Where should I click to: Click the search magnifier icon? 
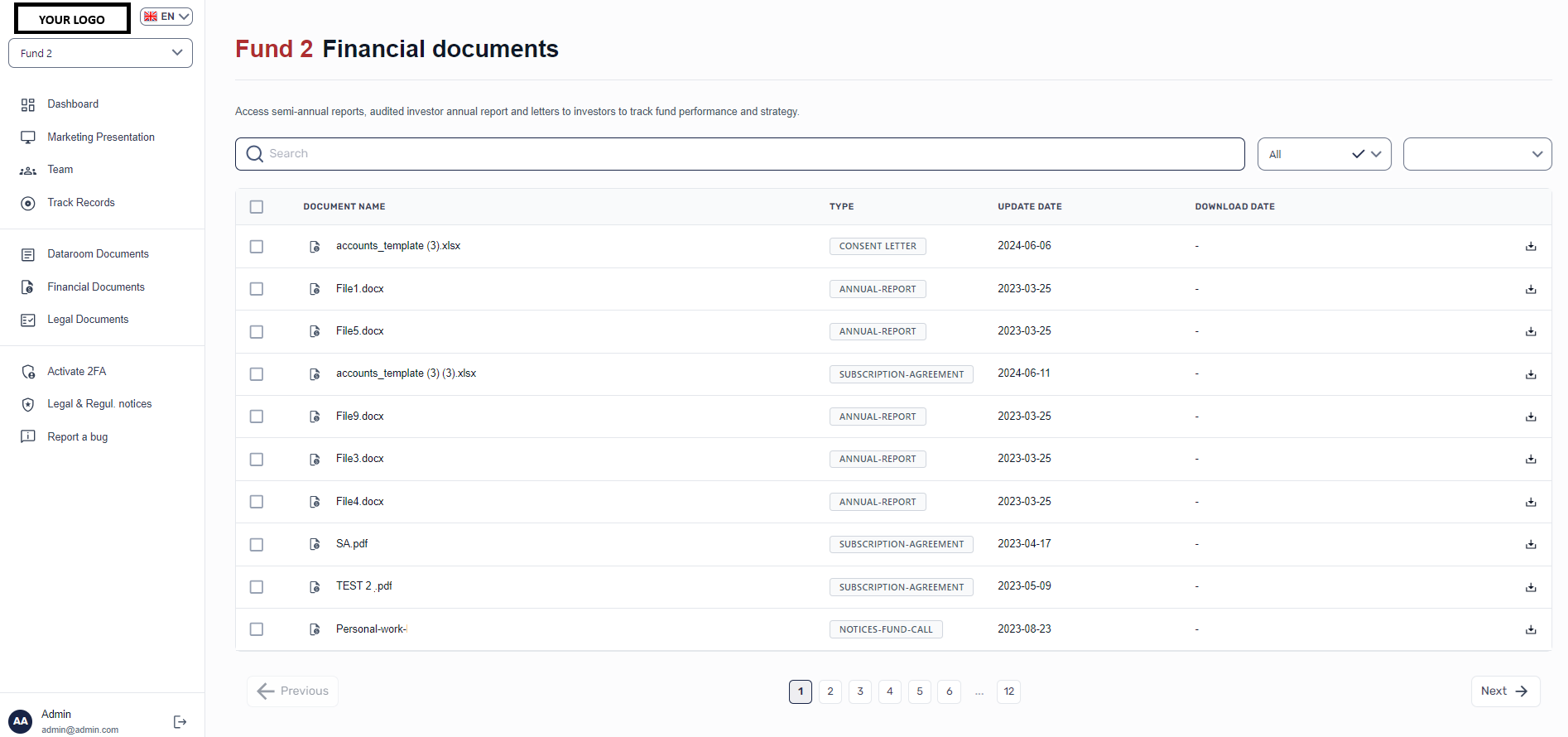click(x=255, y=154)
